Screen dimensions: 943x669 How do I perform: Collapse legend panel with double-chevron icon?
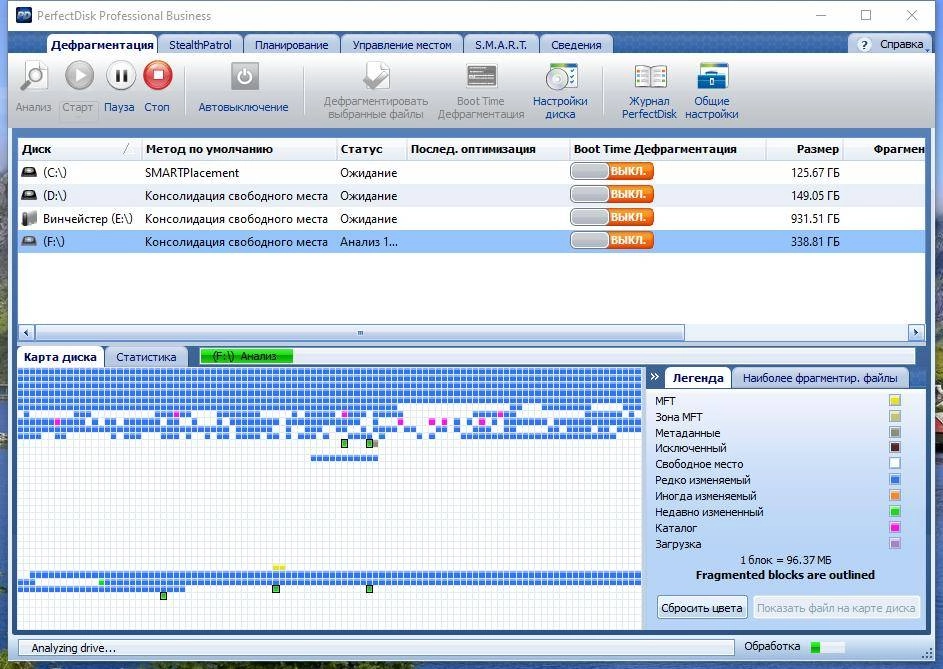pyautogui.click(x=655, y=377)
